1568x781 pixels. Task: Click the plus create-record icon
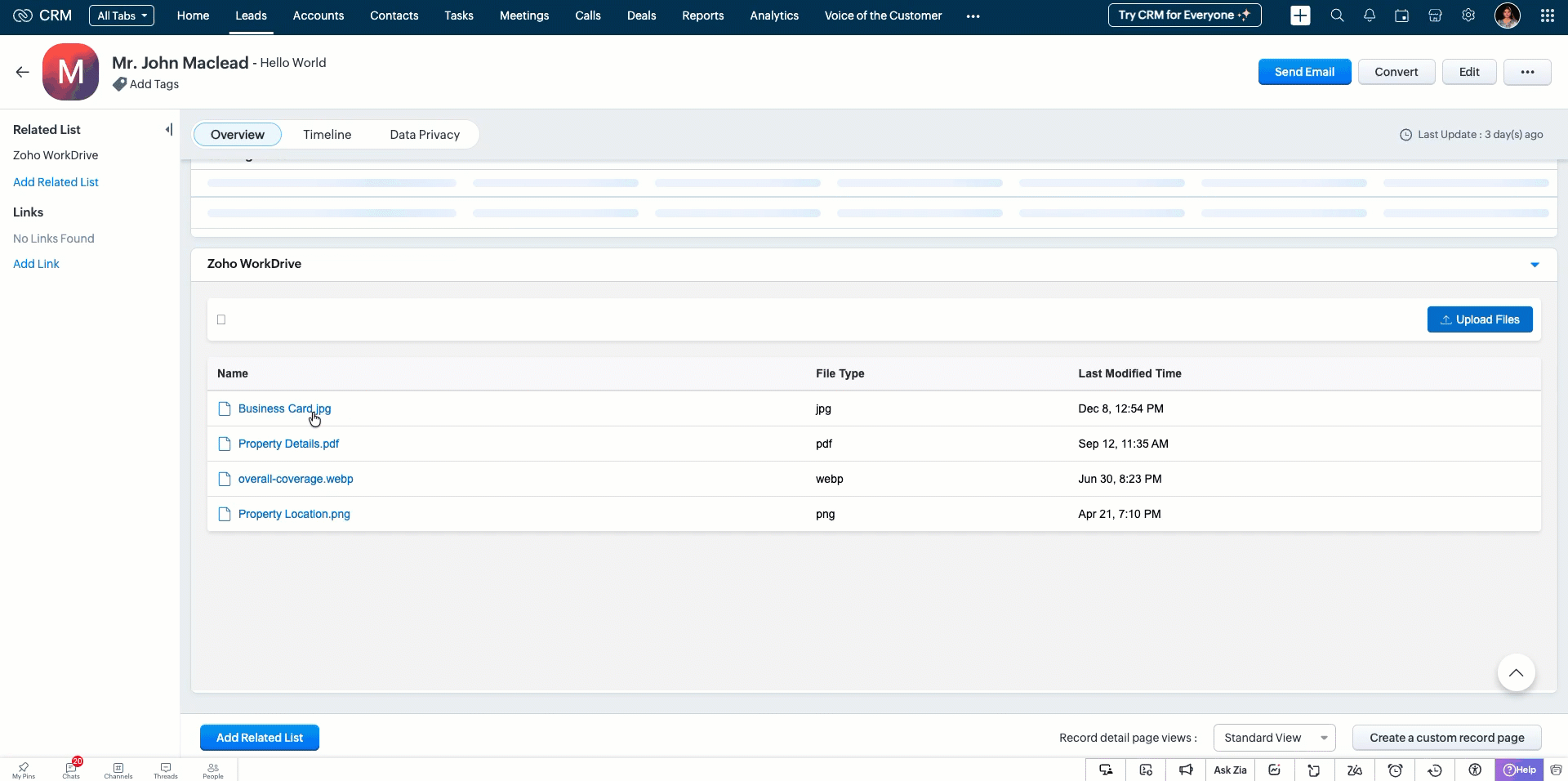pyautogui.click(x=1300, y=16)
